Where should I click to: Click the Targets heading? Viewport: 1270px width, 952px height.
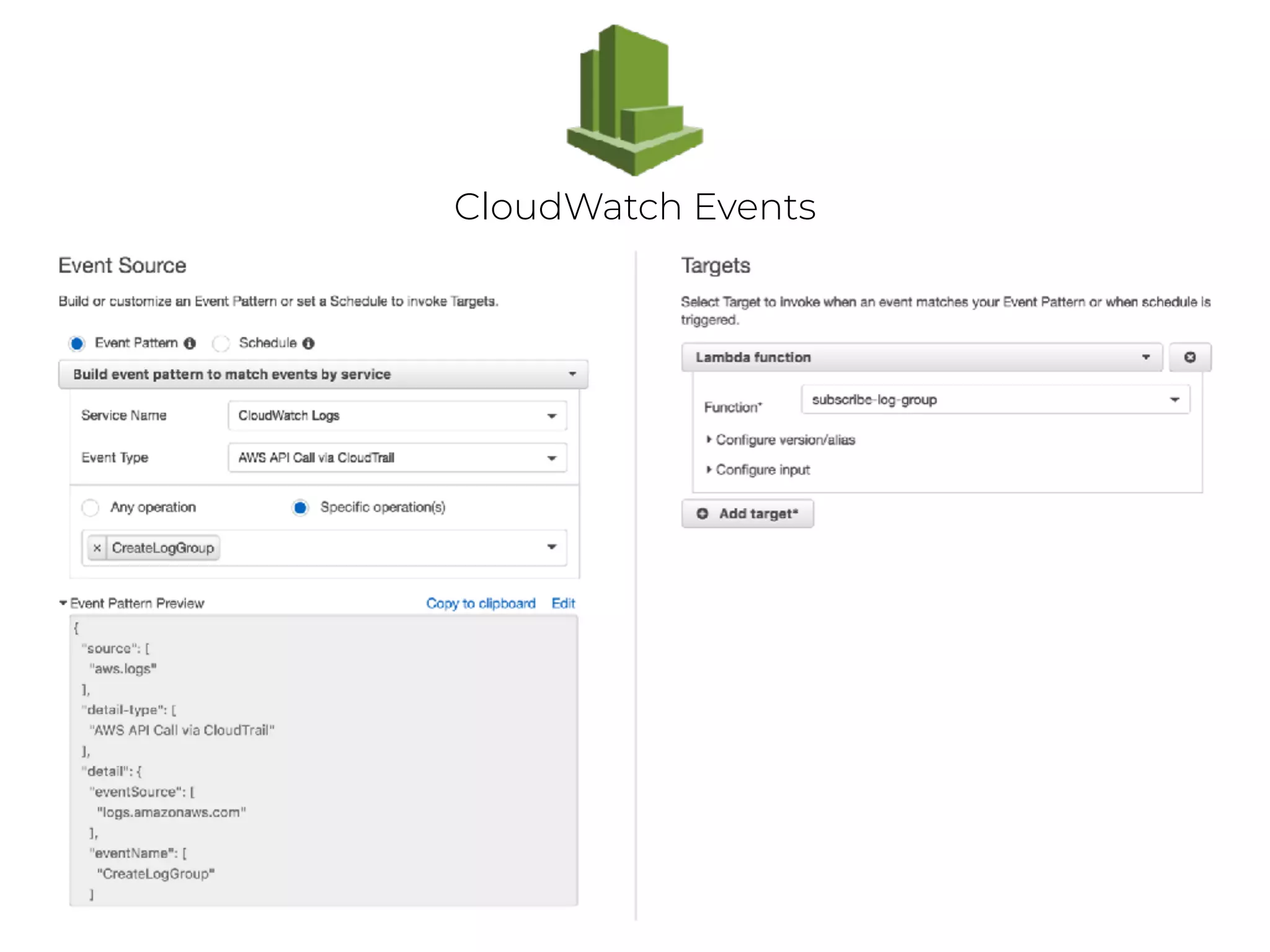[716, 267]
